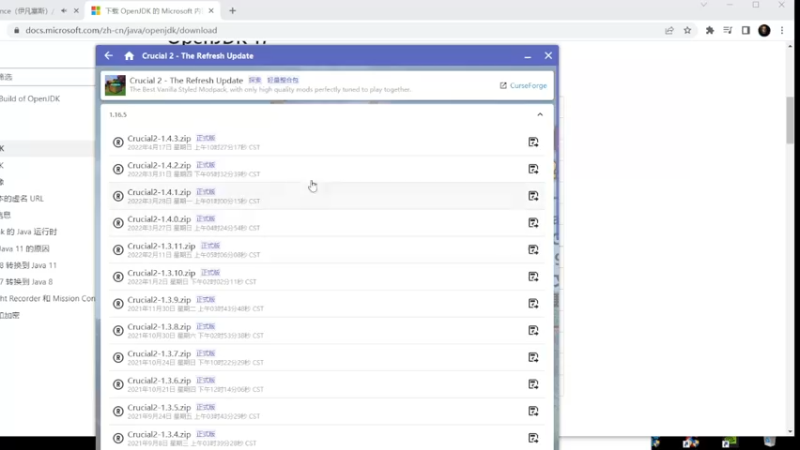Open the Java 11 sidebar link in the docs page
The image size is (800, 450).
click(25, 248)
